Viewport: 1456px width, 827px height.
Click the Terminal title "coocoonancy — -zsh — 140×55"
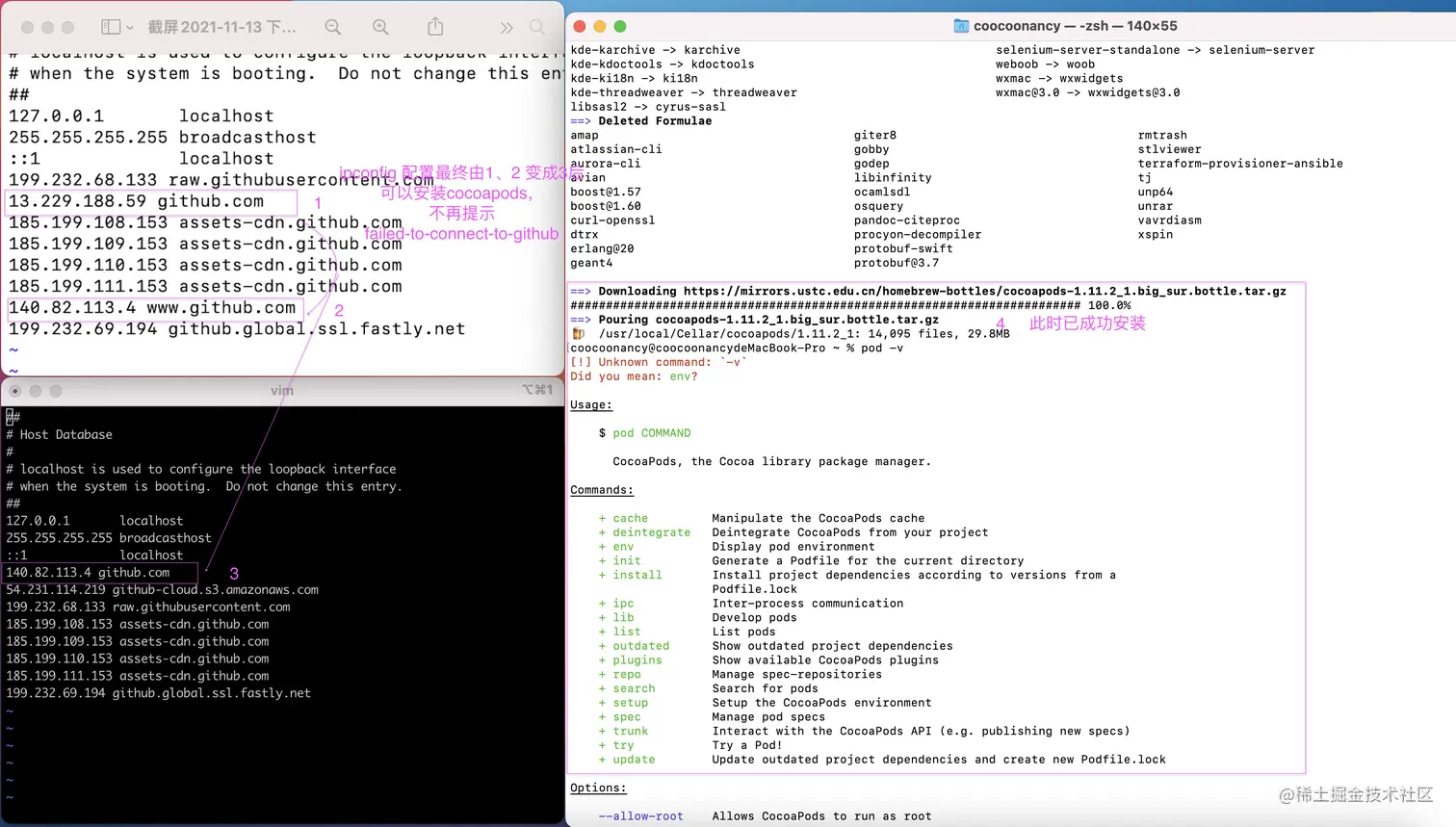point(1076,26)
